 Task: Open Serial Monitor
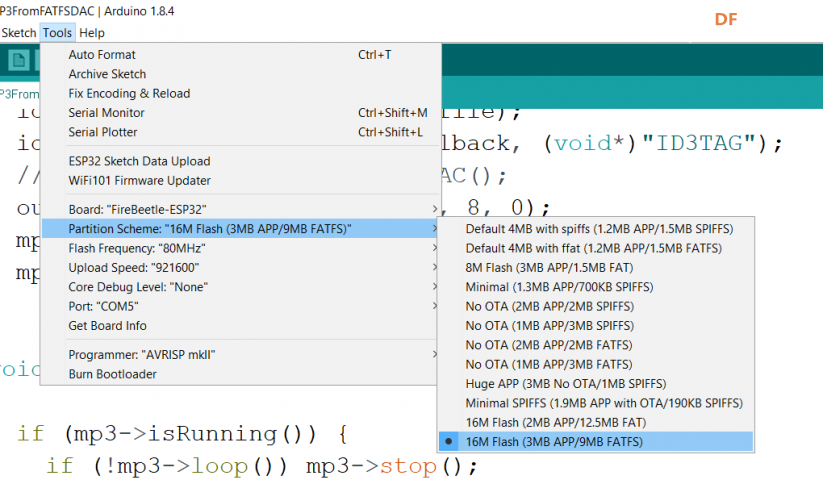[241, 113]
